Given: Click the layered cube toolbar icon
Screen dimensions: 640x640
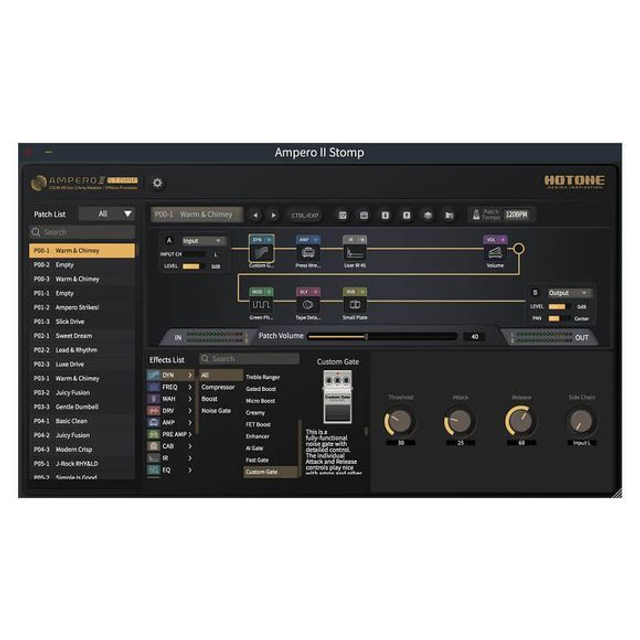Looking at the screenshot, I should point(428,215).
